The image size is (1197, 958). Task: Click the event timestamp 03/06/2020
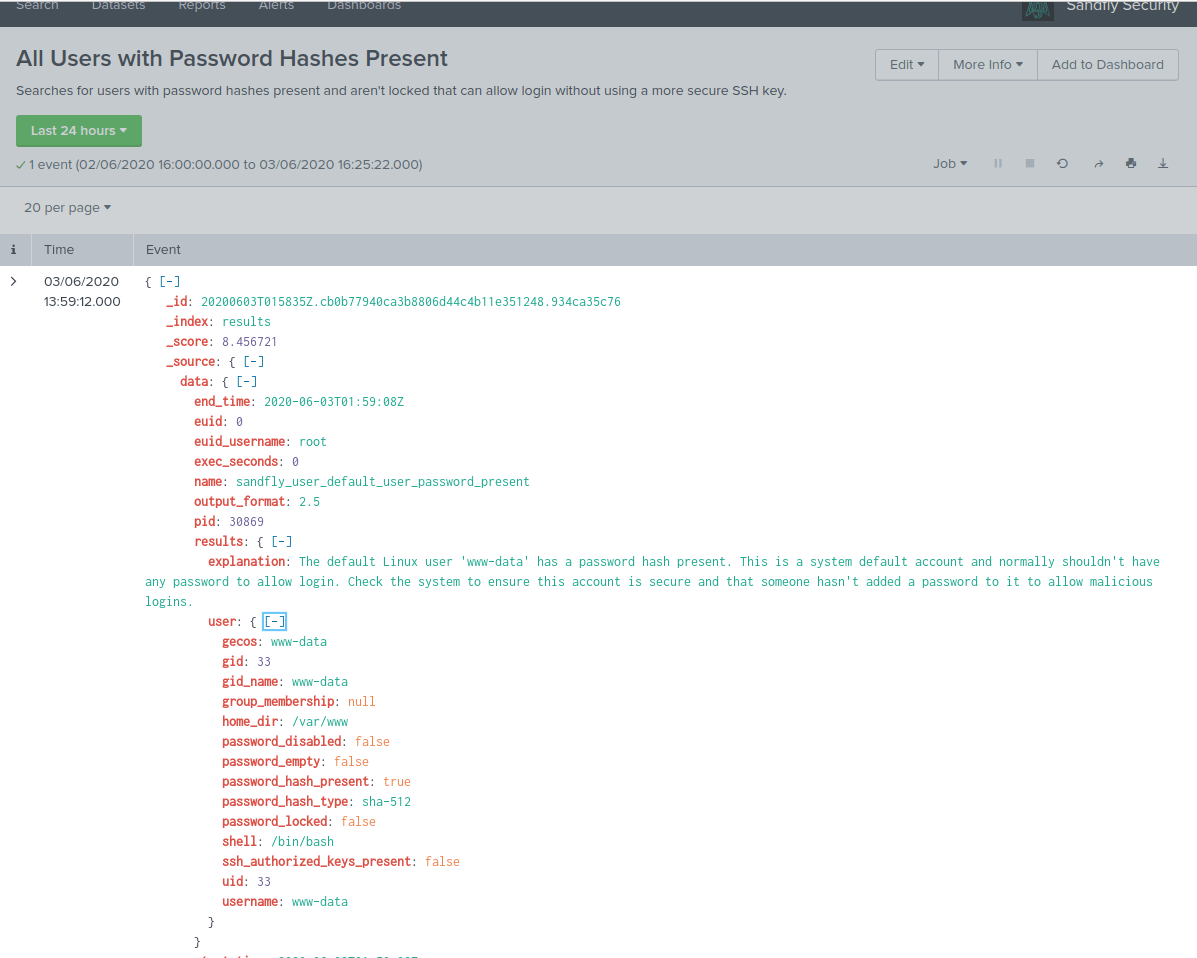point(82,282)
